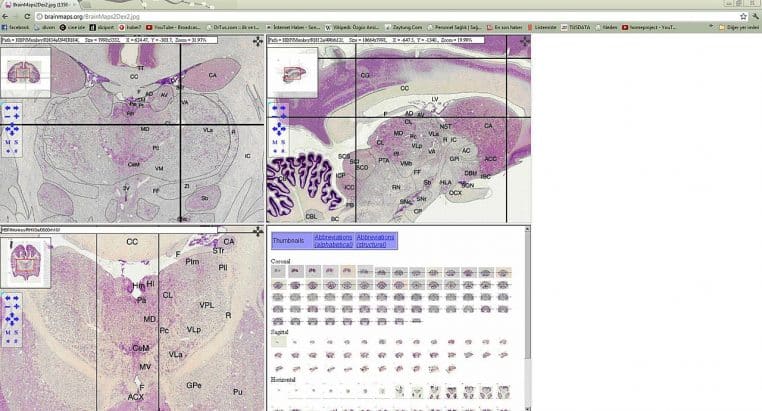Open the Zaytung.Com bookmark

(x=403, y=28)
